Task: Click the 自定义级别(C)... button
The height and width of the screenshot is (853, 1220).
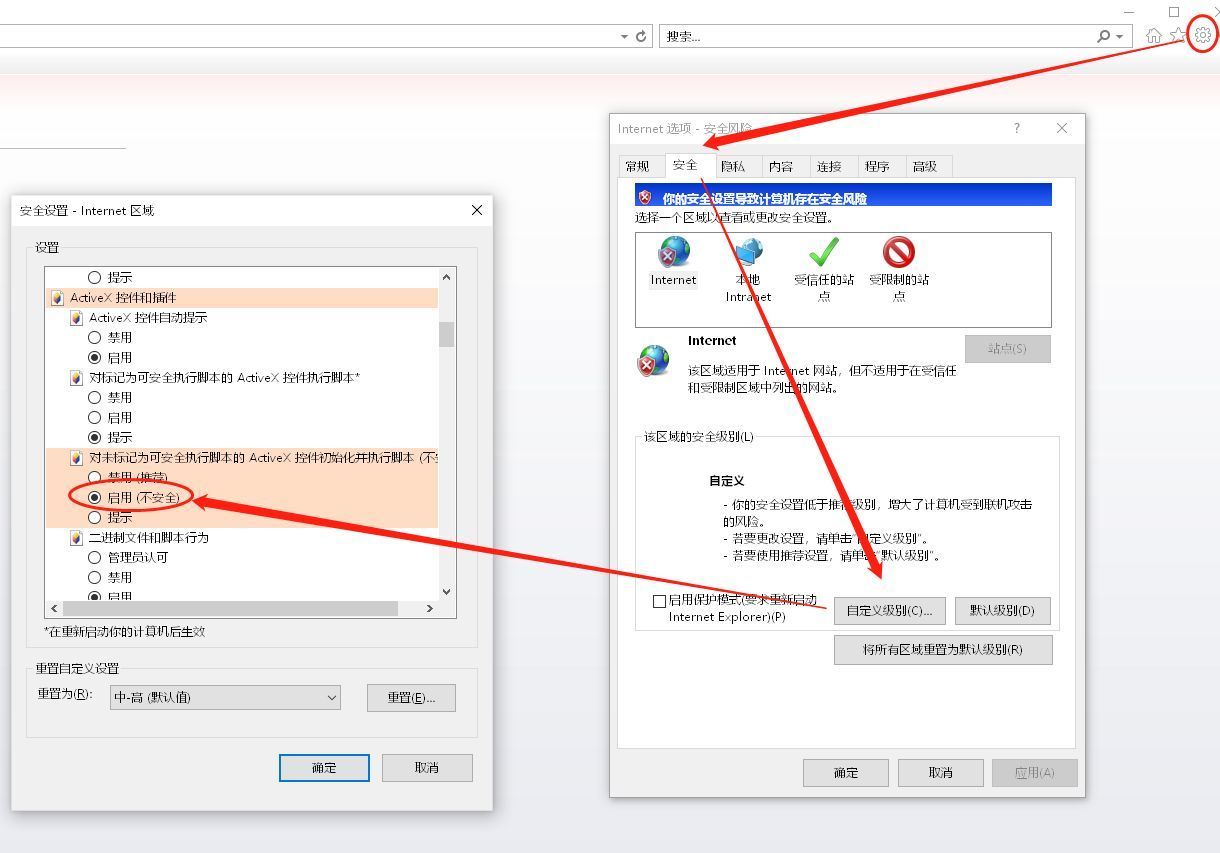Action: click(x=890, y=610)
